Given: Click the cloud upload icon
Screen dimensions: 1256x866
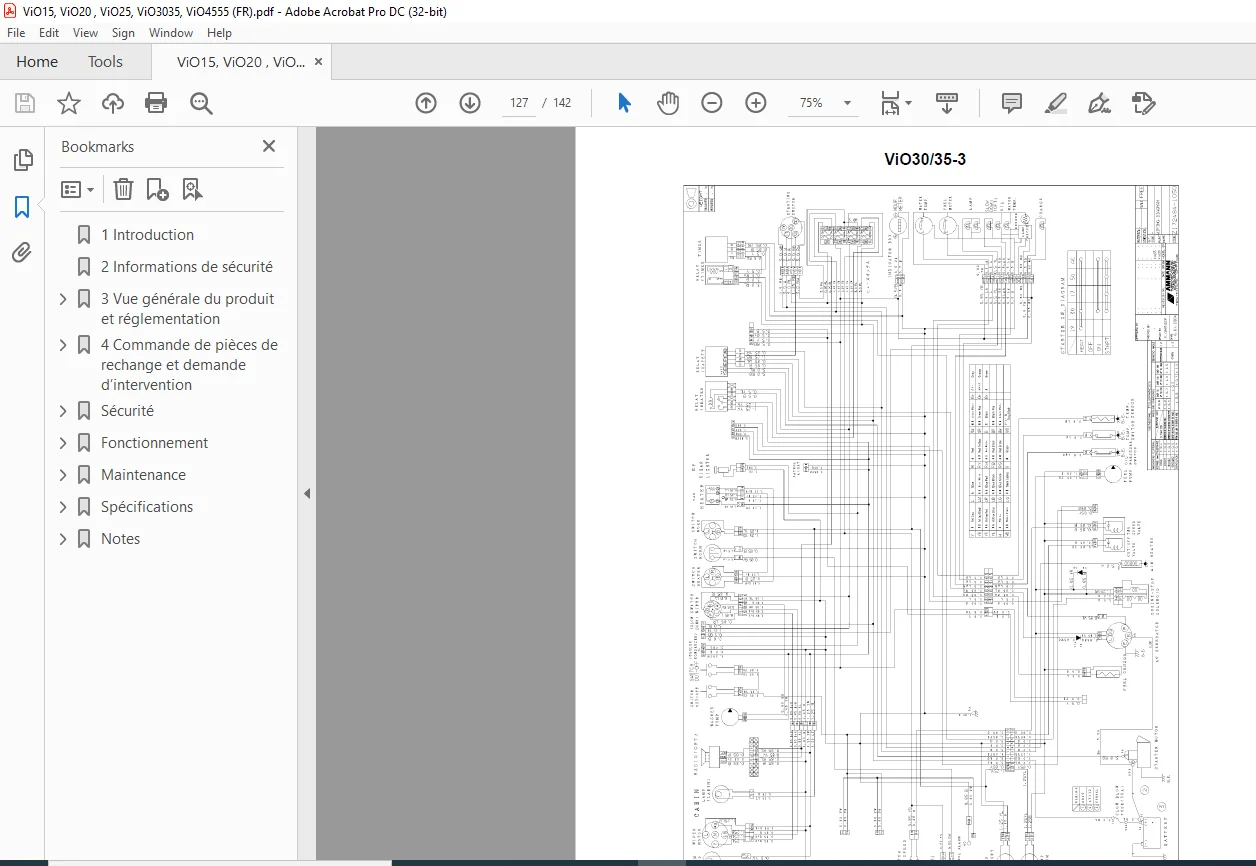Looking at the screenshot, I should tap(113, 103).
